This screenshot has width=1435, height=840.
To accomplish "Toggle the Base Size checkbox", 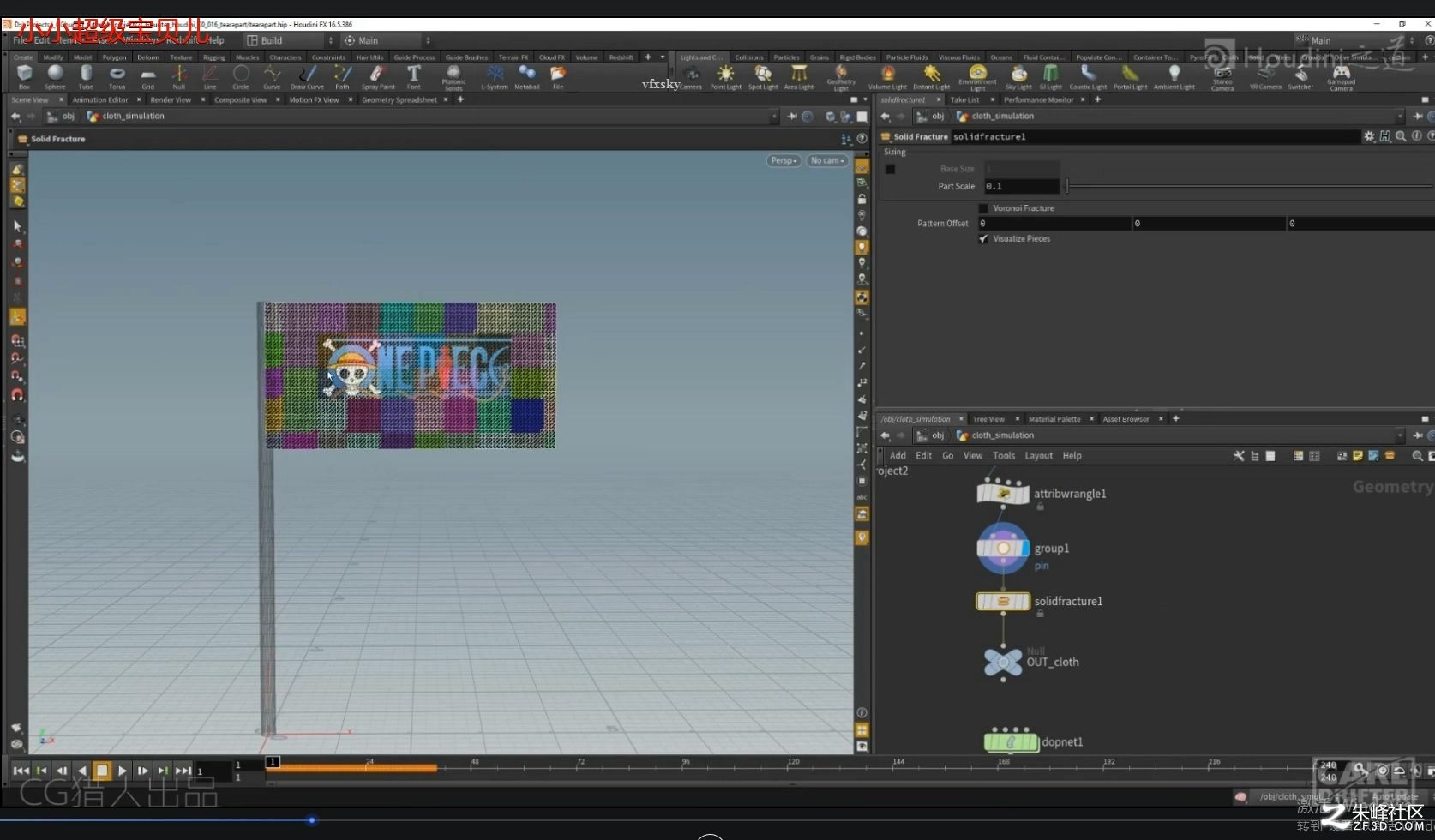I will pyautogui.click(x=890, y=170).
